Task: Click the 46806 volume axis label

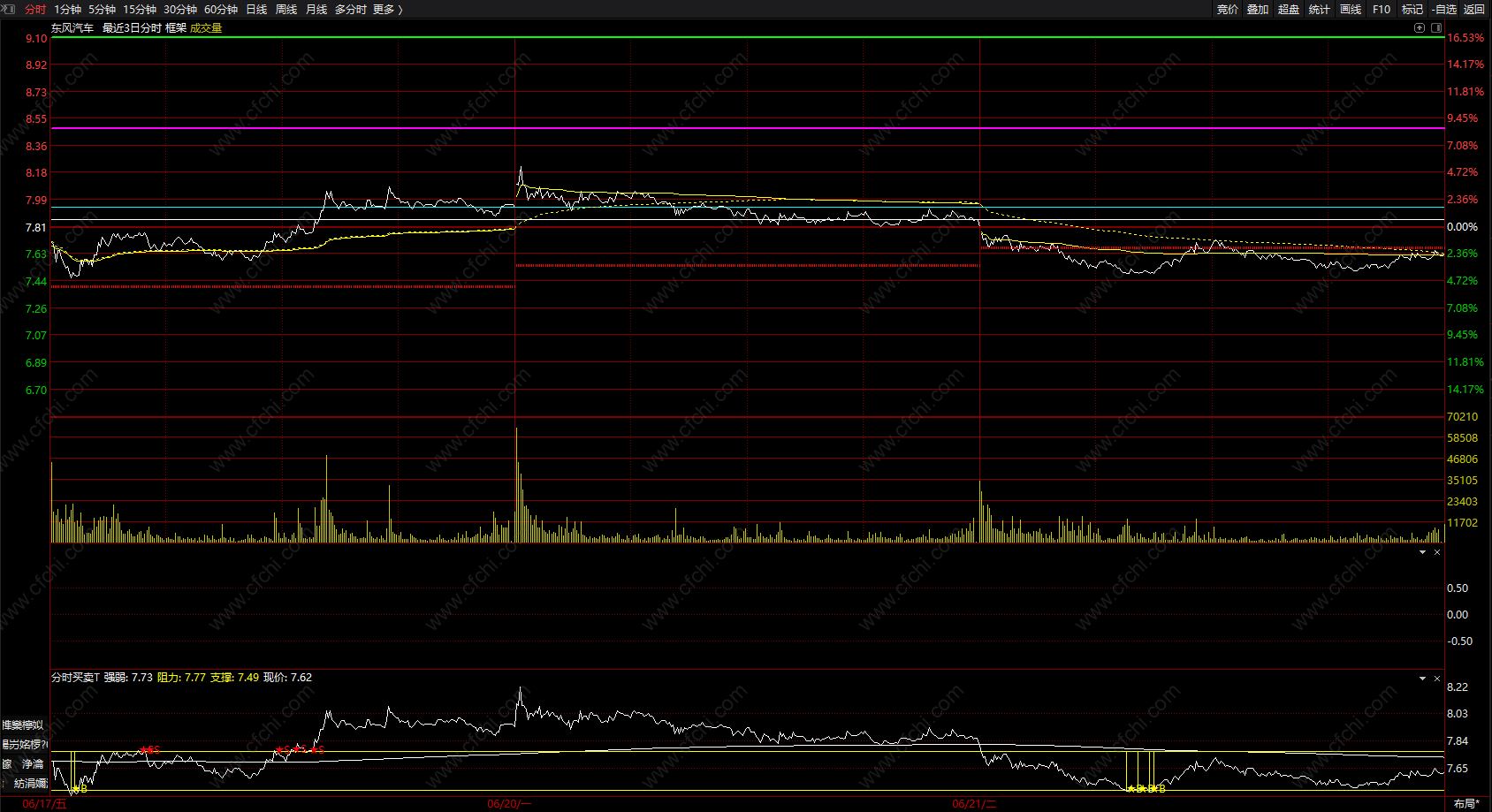Action: click(1462, 459)
